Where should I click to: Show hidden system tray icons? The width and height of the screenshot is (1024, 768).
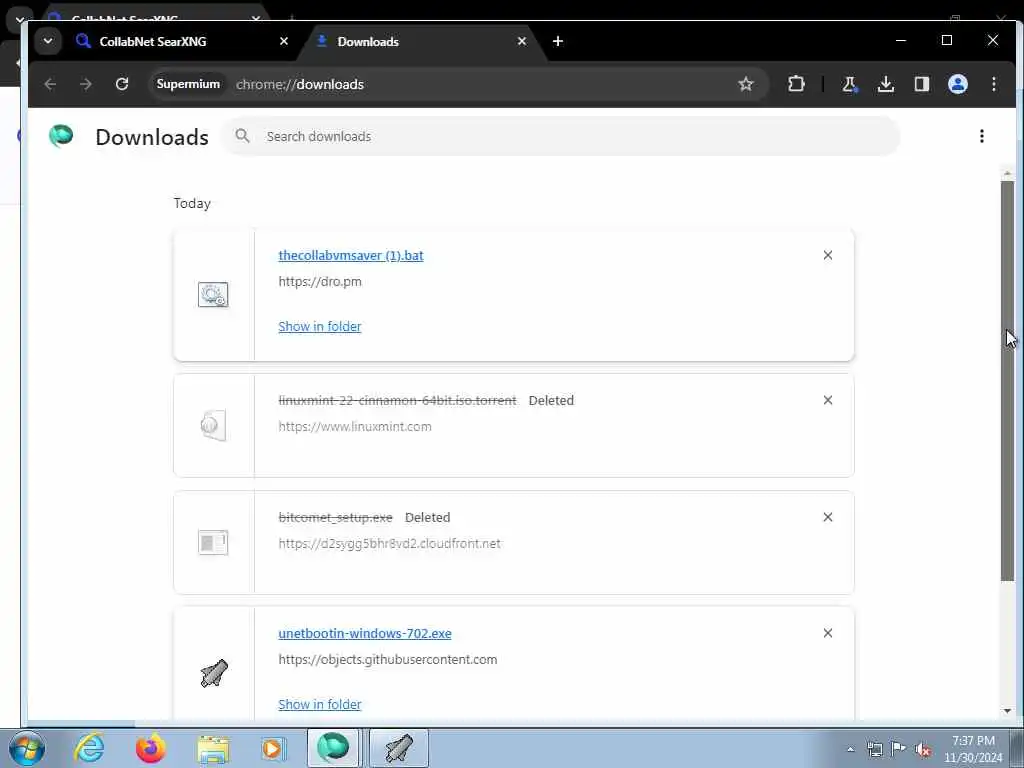[850, 749]
